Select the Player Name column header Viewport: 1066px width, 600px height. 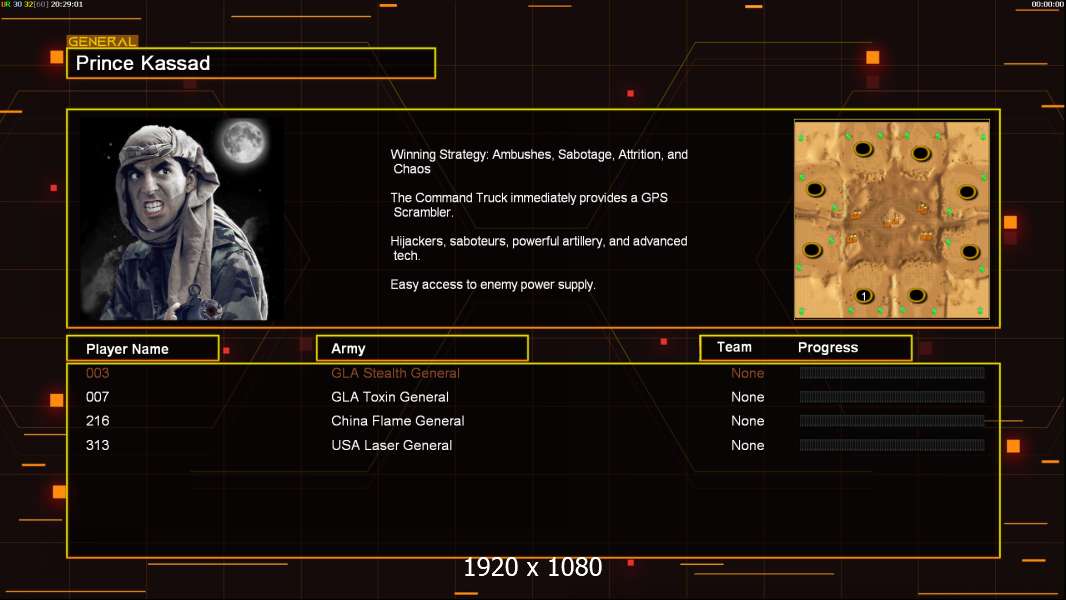143,349
